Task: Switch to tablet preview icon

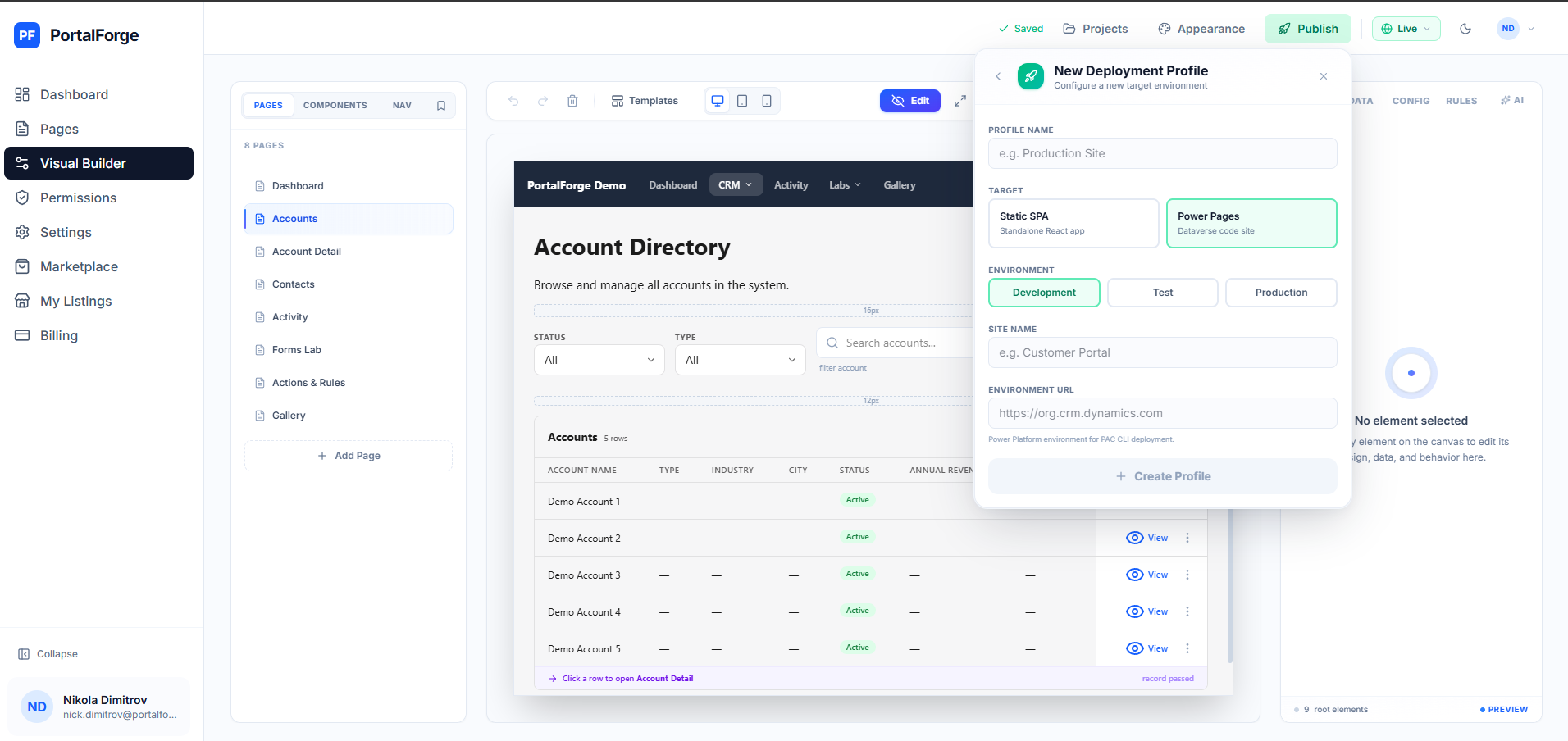Action: (x=742, y=100)
